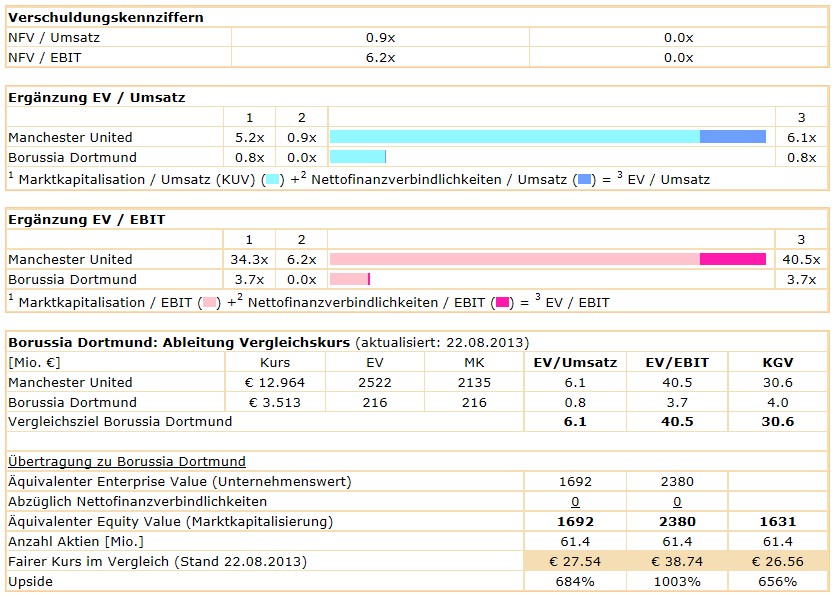Screen dimensions: 837x597
Task: Click the 'Verschuldungskennziffern' heading
Action: (106, 18)
